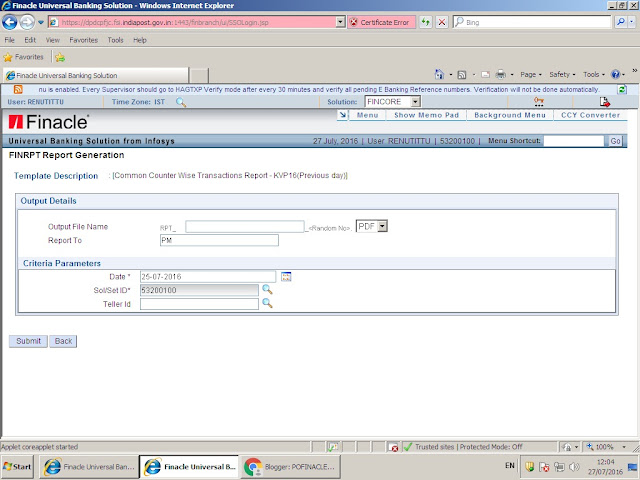The image size is (640, 480).
Task: Click the Sol/Set ID search magnifier
Action: pyautogui.click(x=267, y=289)
